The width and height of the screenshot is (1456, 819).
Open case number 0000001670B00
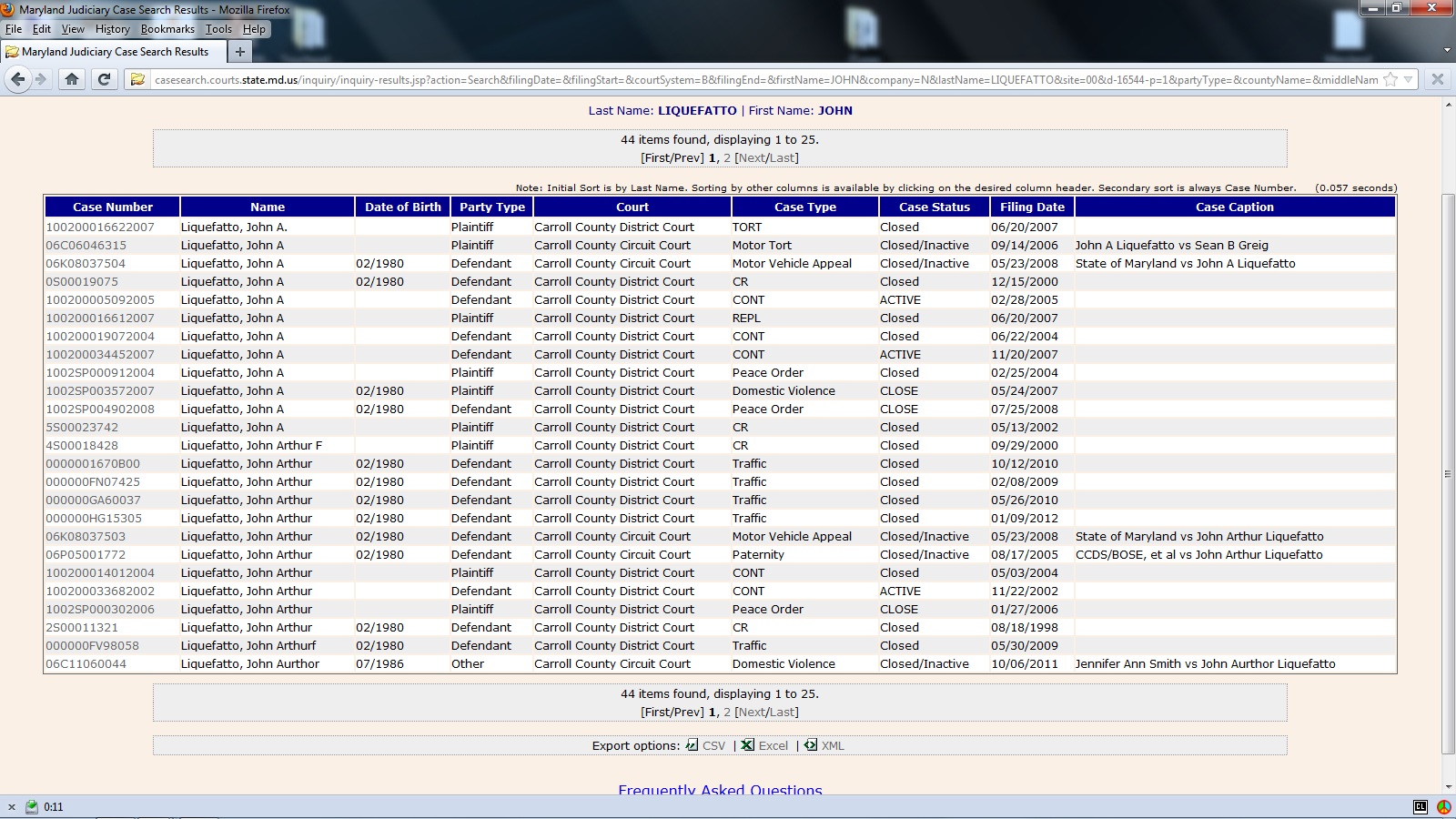[x=93, y=463]
